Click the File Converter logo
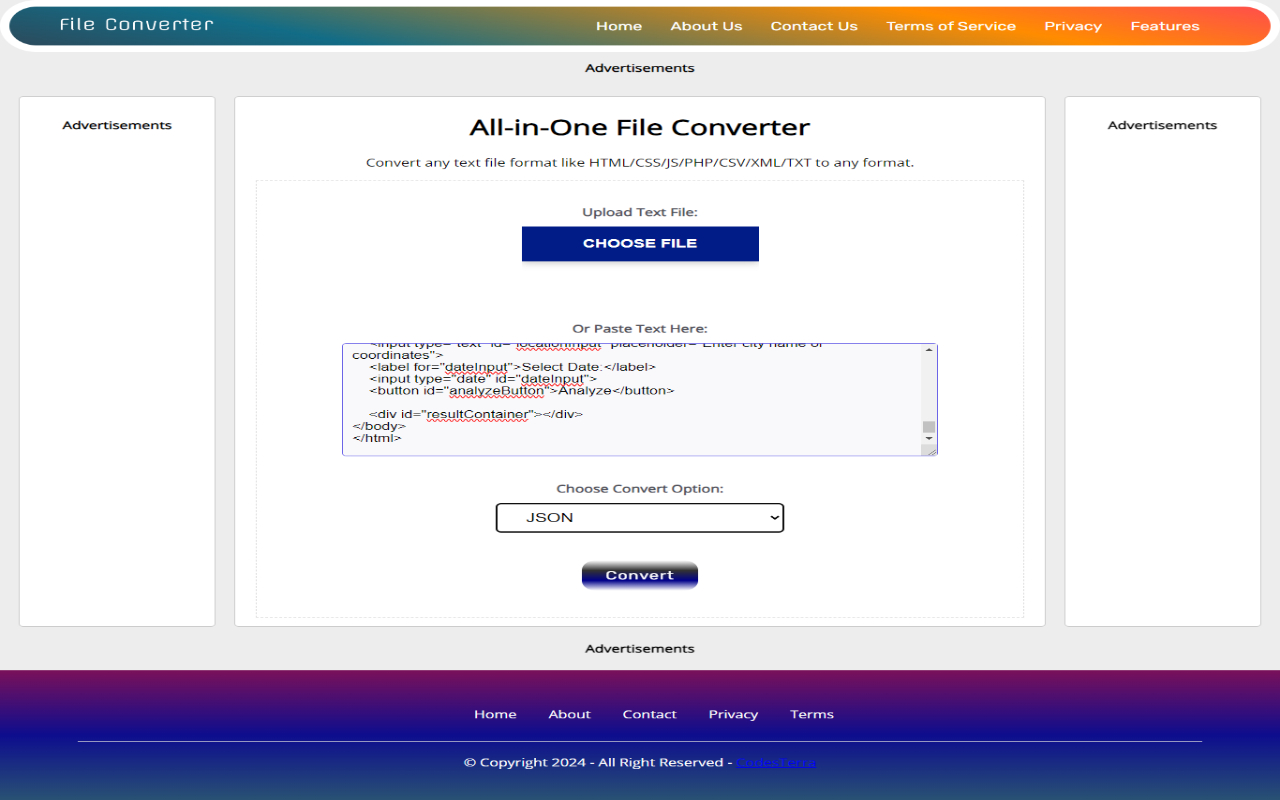This screenshot has height=800, width=1280. 135,25
